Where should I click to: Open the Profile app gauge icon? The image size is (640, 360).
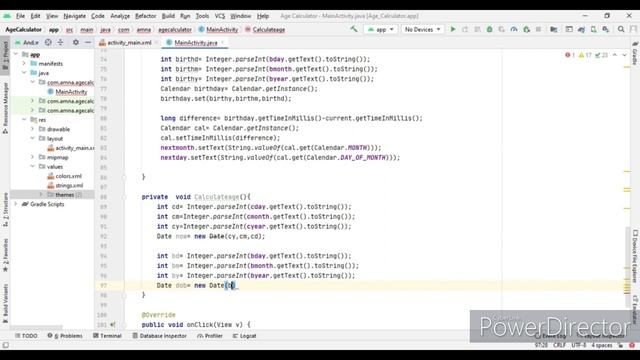click(514, 29)
